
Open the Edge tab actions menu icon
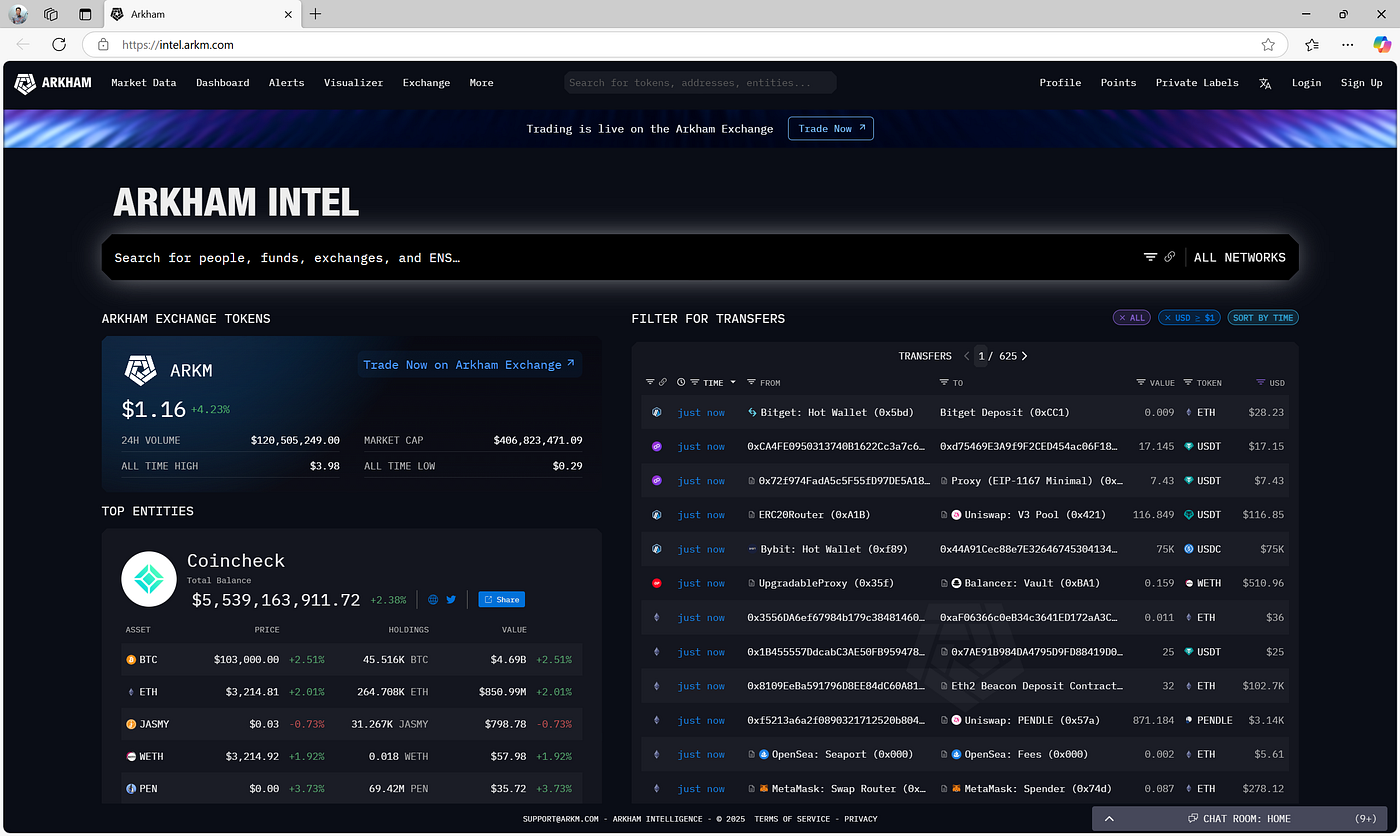point(85,14)
